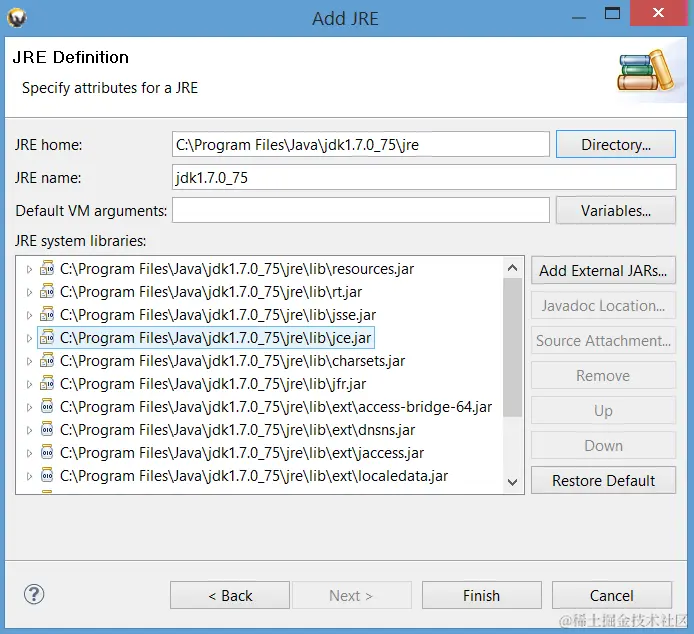Image resolution: width=694 pixels, height=634 pixels.
Task: Click the Source Attachment... button
Action: tap(603, 340)
